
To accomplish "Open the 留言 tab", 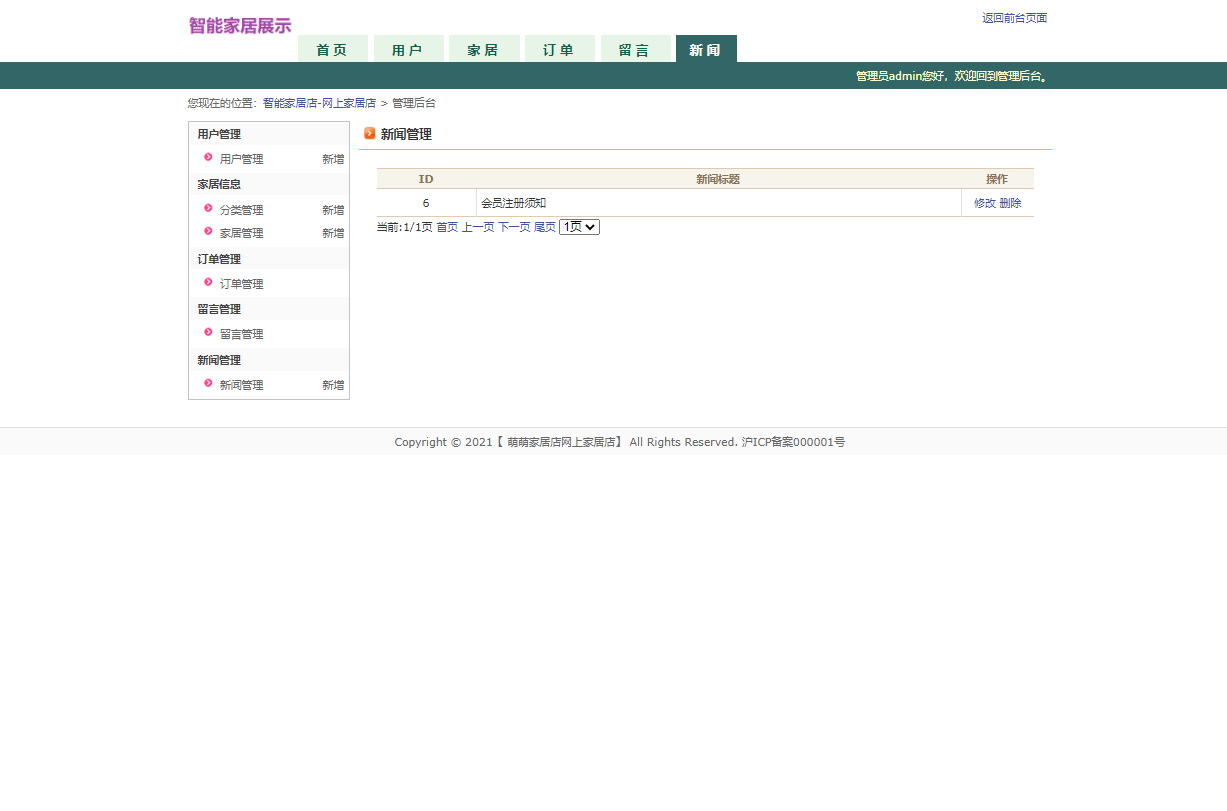I will click(636, 48).
